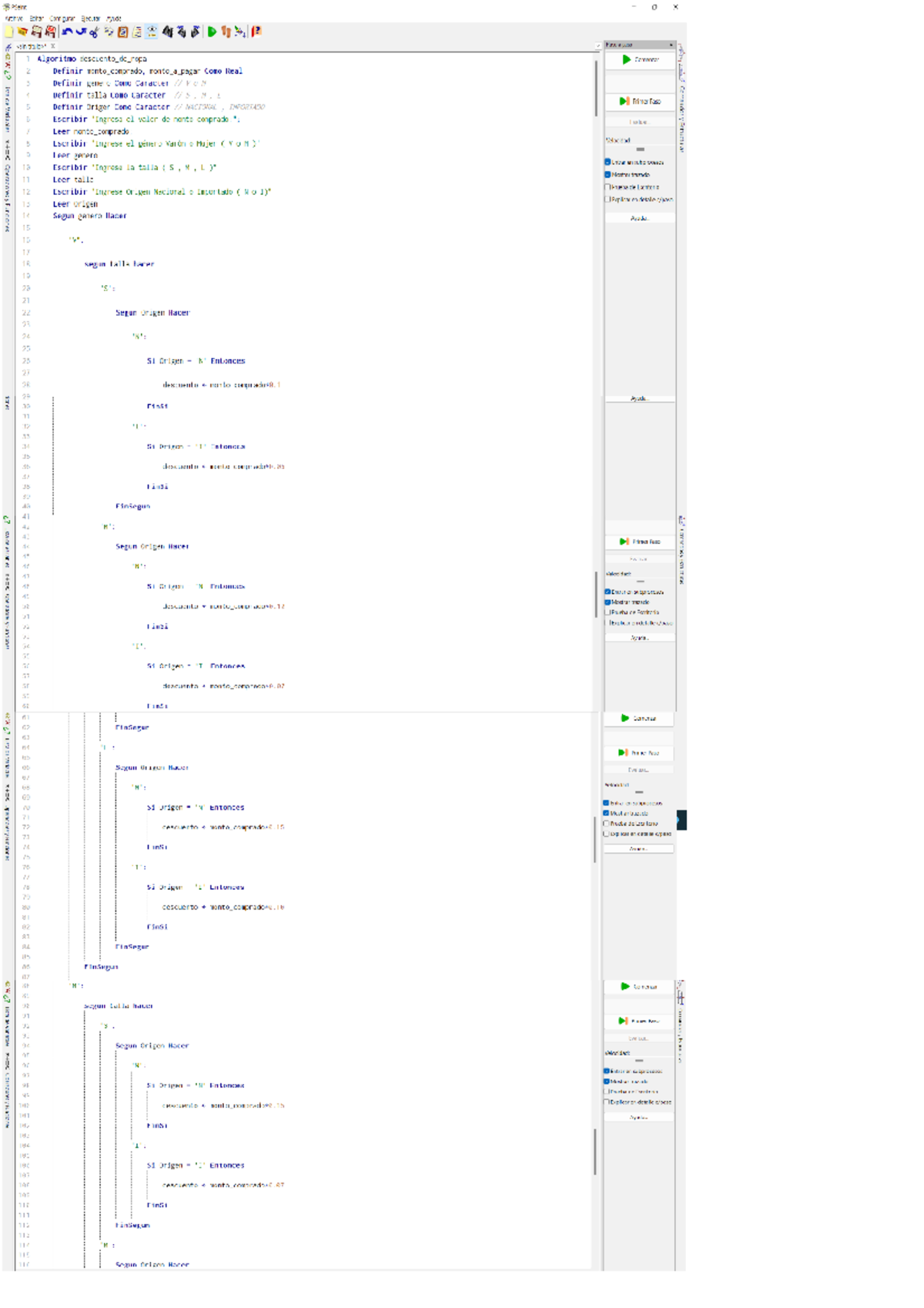The width and height of the screenshot is (924, 1308).
Task: Close the sin_titulo editor tab
Action: point(53,46)
